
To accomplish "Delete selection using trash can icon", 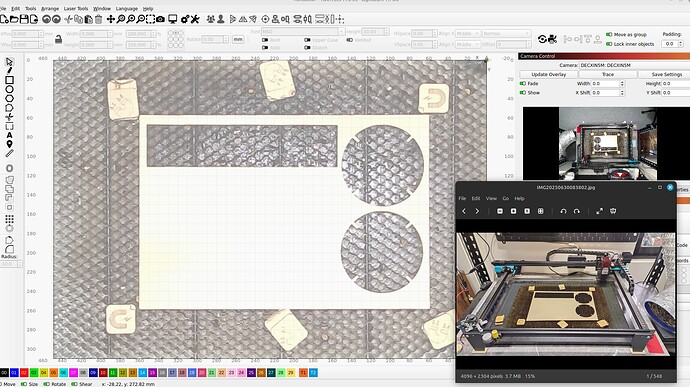I will click(x=99, y=19).
